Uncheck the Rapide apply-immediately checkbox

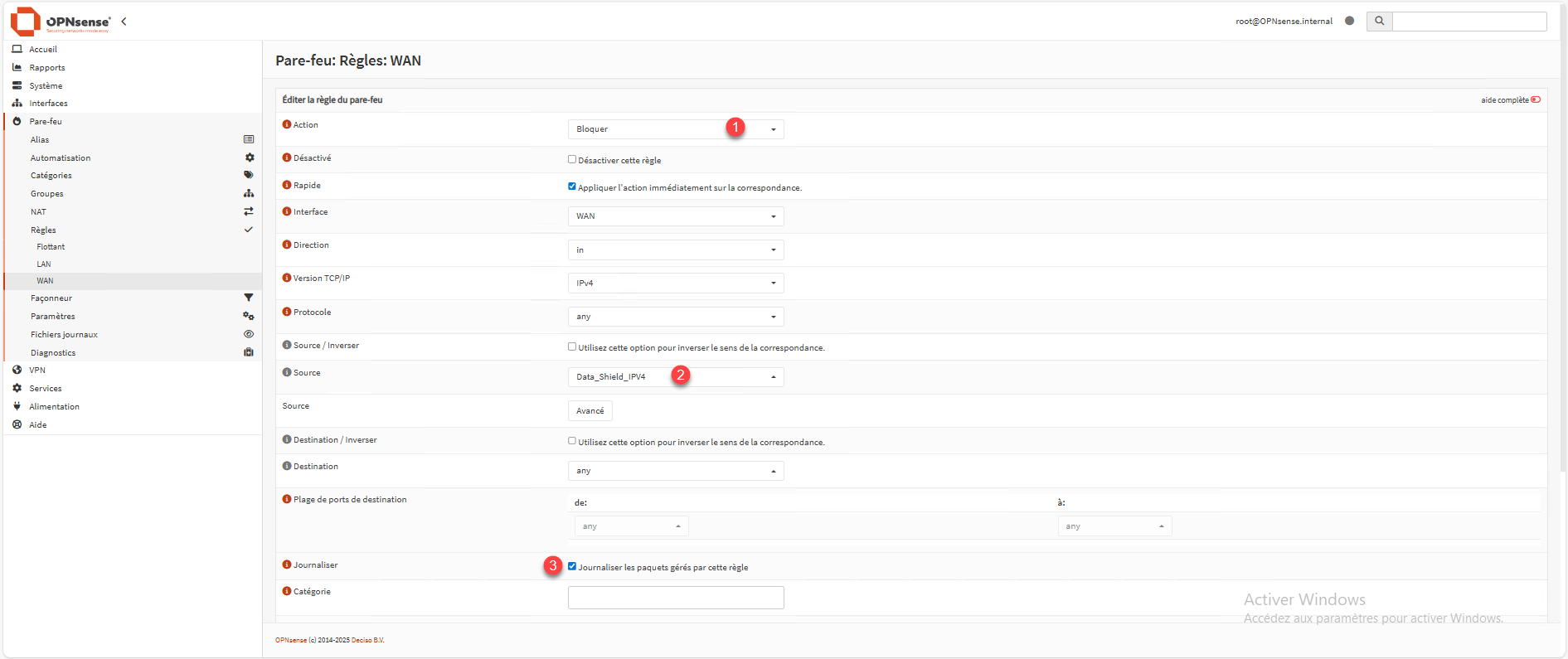point(572,187)
